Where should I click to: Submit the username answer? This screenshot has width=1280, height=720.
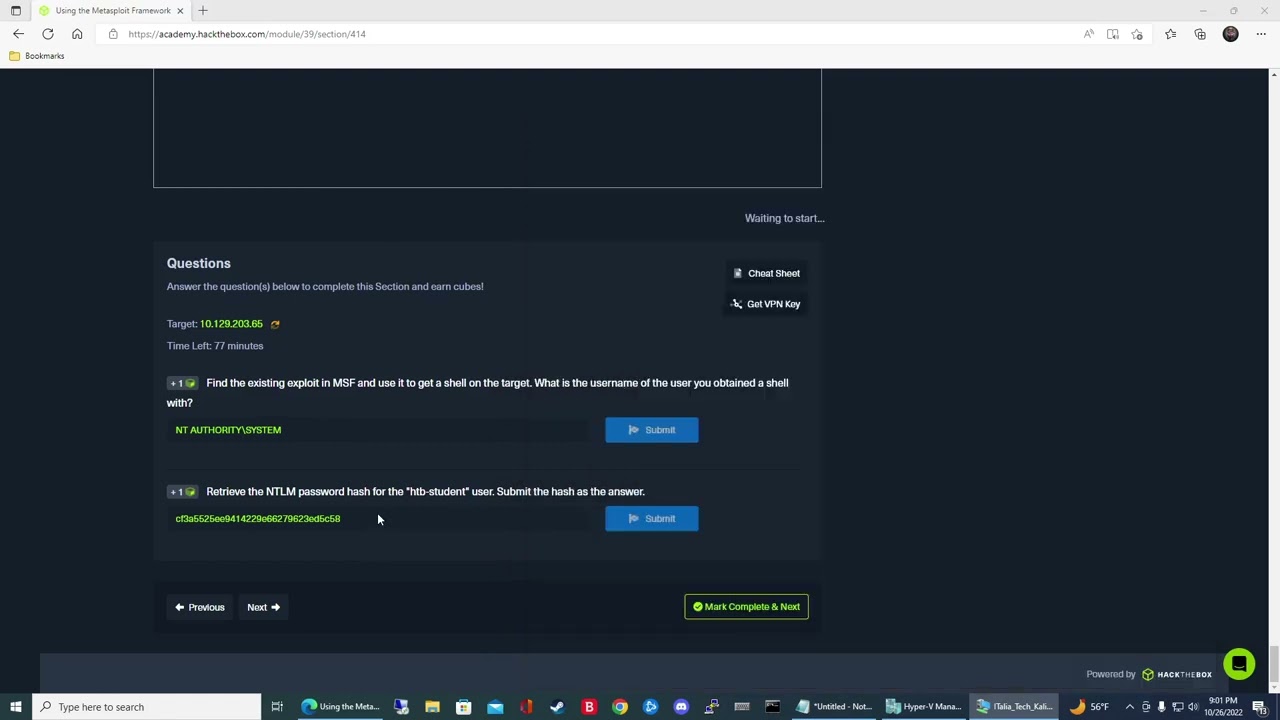652,430
